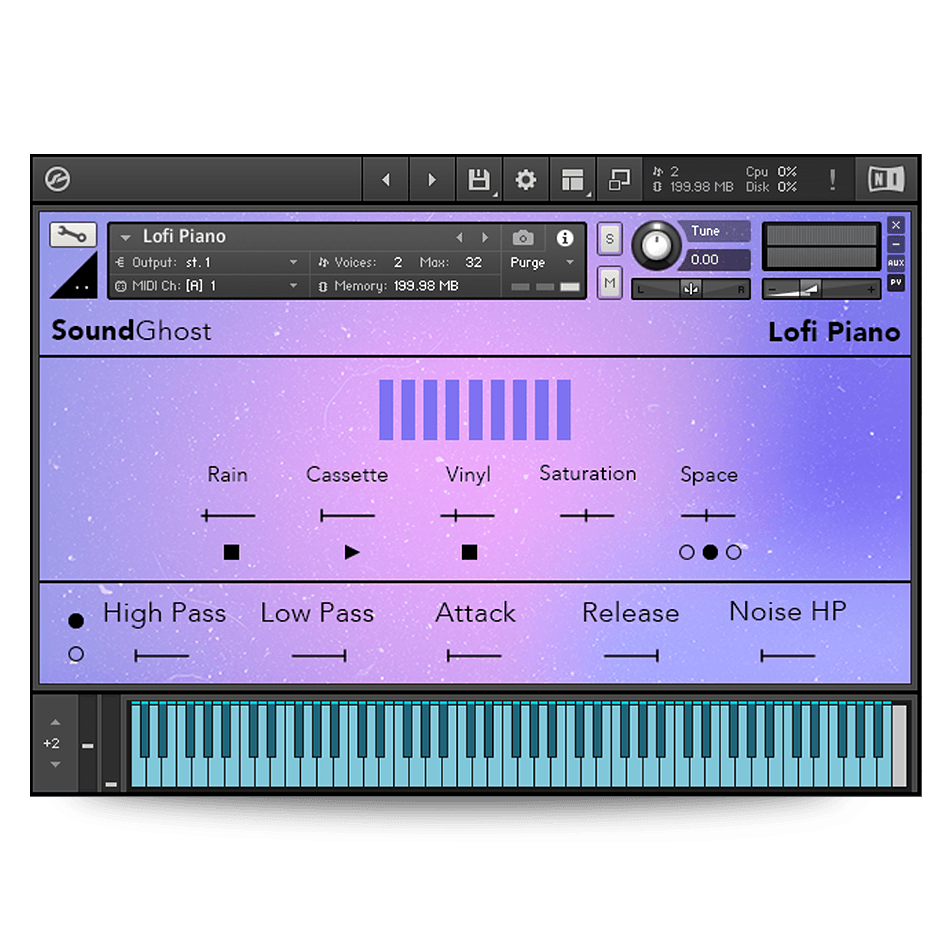The image size is (950, 950).
Task: Click the Max voices value 32
Action: [474, 262]
